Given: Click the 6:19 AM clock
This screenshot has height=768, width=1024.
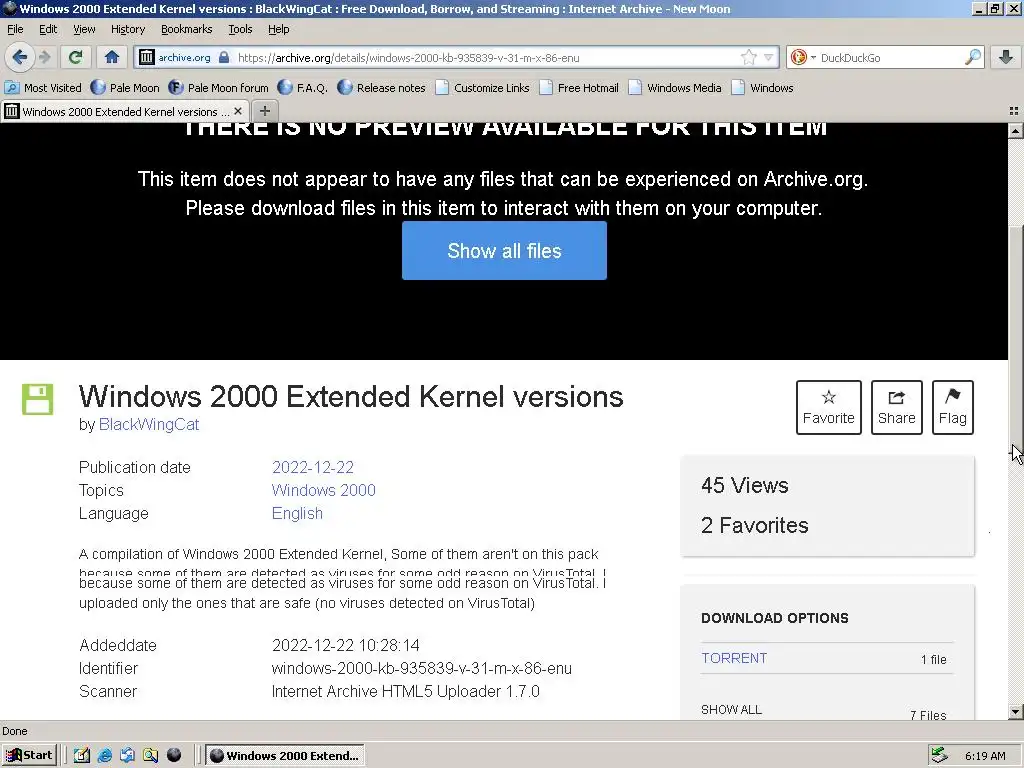Looking at the screenshot, I should click(985, 756).
